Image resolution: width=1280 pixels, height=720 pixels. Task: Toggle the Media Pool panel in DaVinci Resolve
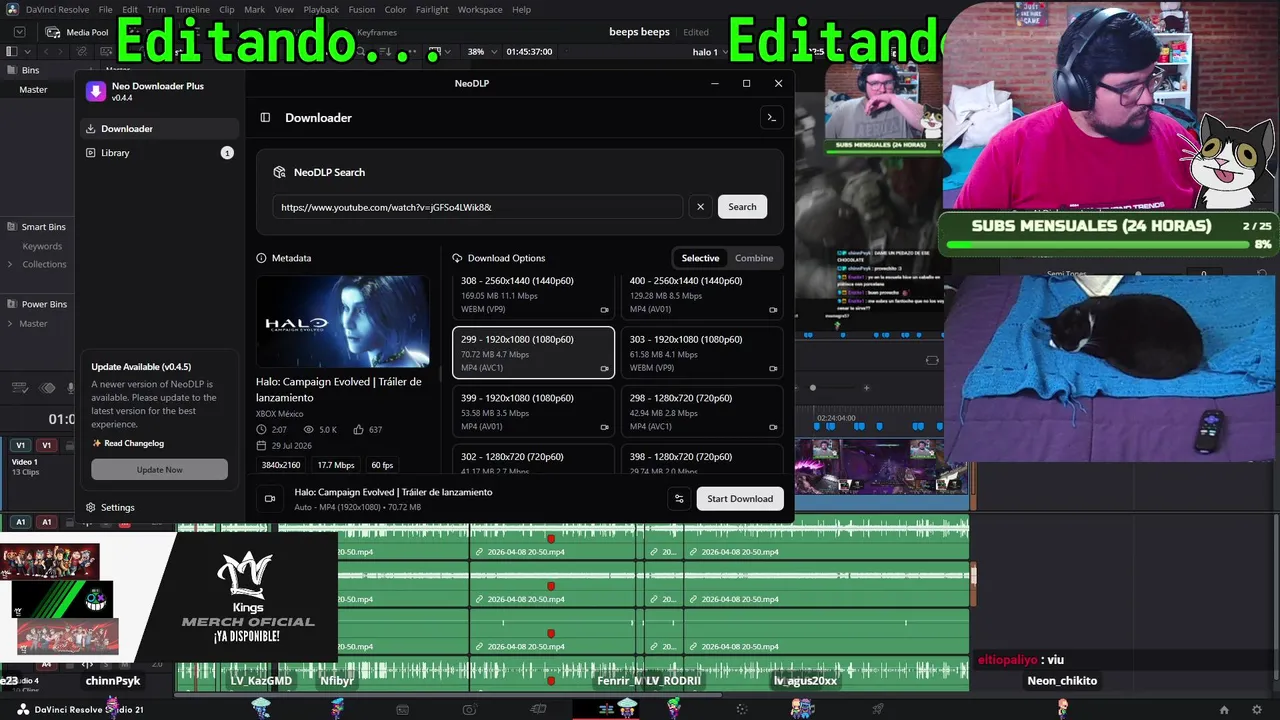click(x=78, y=32)
